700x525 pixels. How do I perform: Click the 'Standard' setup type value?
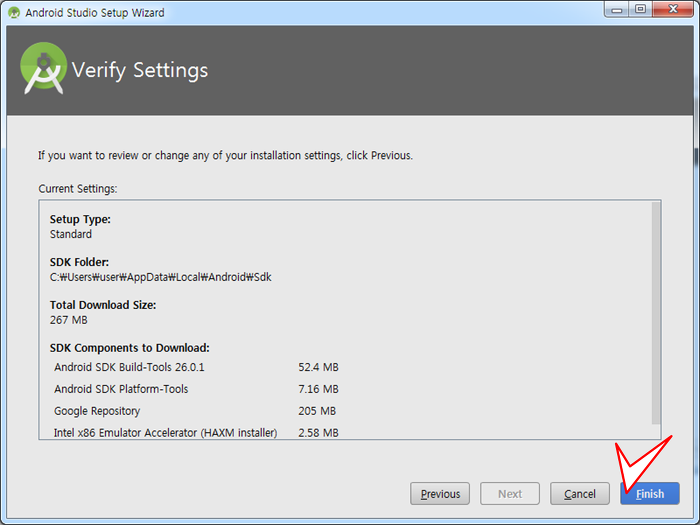pos(71,234)
